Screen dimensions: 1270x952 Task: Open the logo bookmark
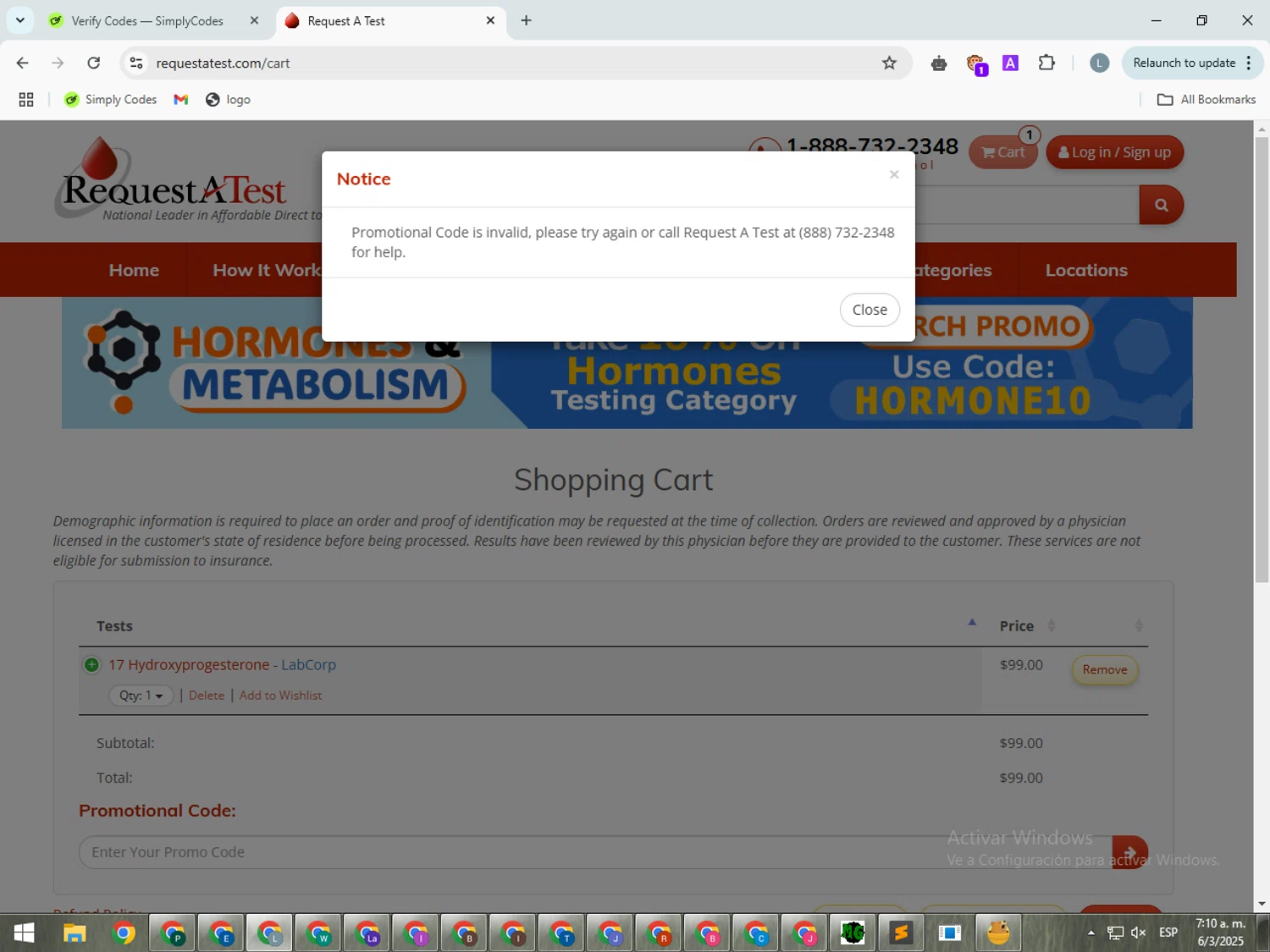(x=228, y=100)
